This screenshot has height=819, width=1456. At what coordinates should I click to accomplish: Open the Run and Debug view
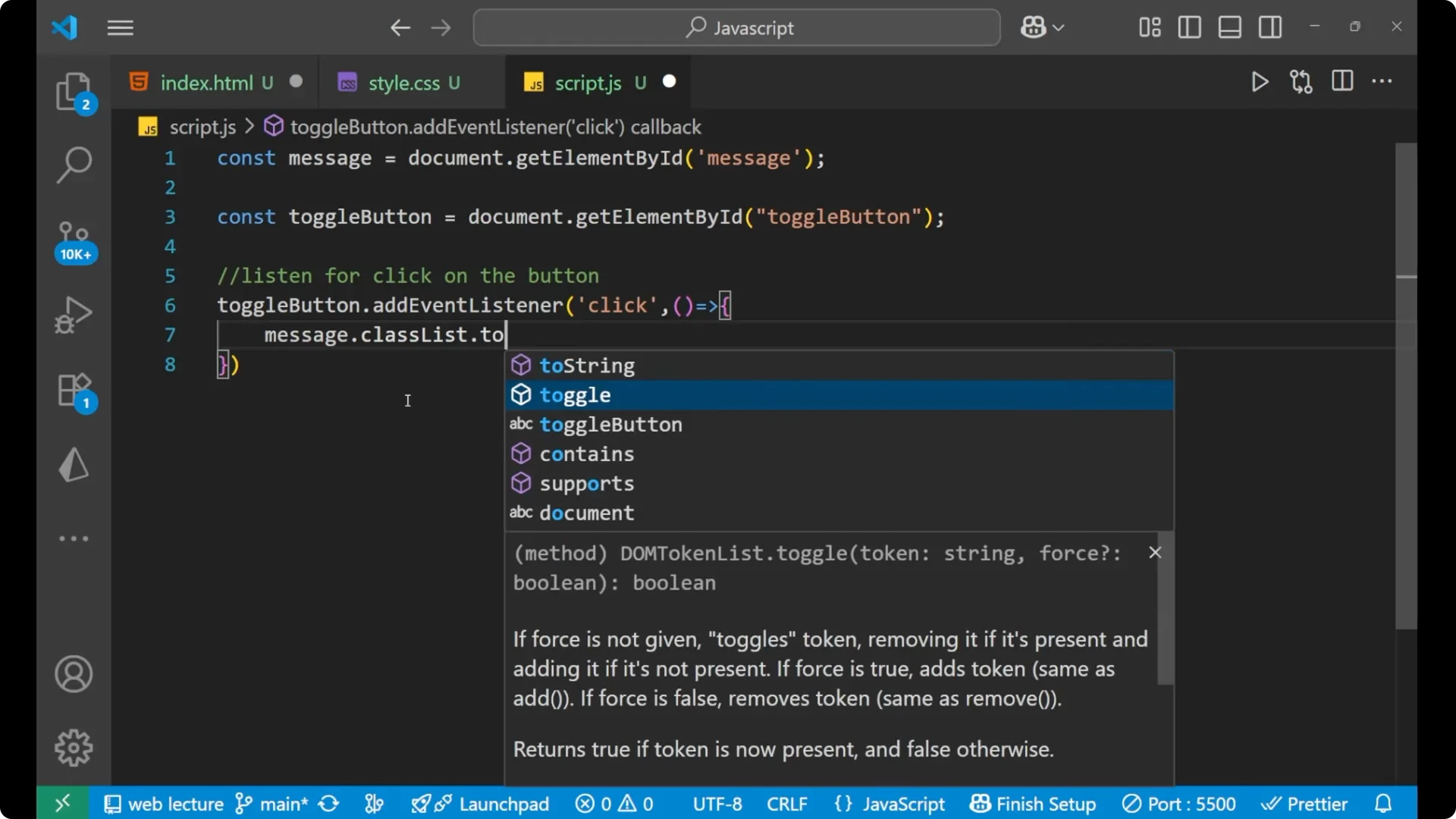[x=74, y=314]
